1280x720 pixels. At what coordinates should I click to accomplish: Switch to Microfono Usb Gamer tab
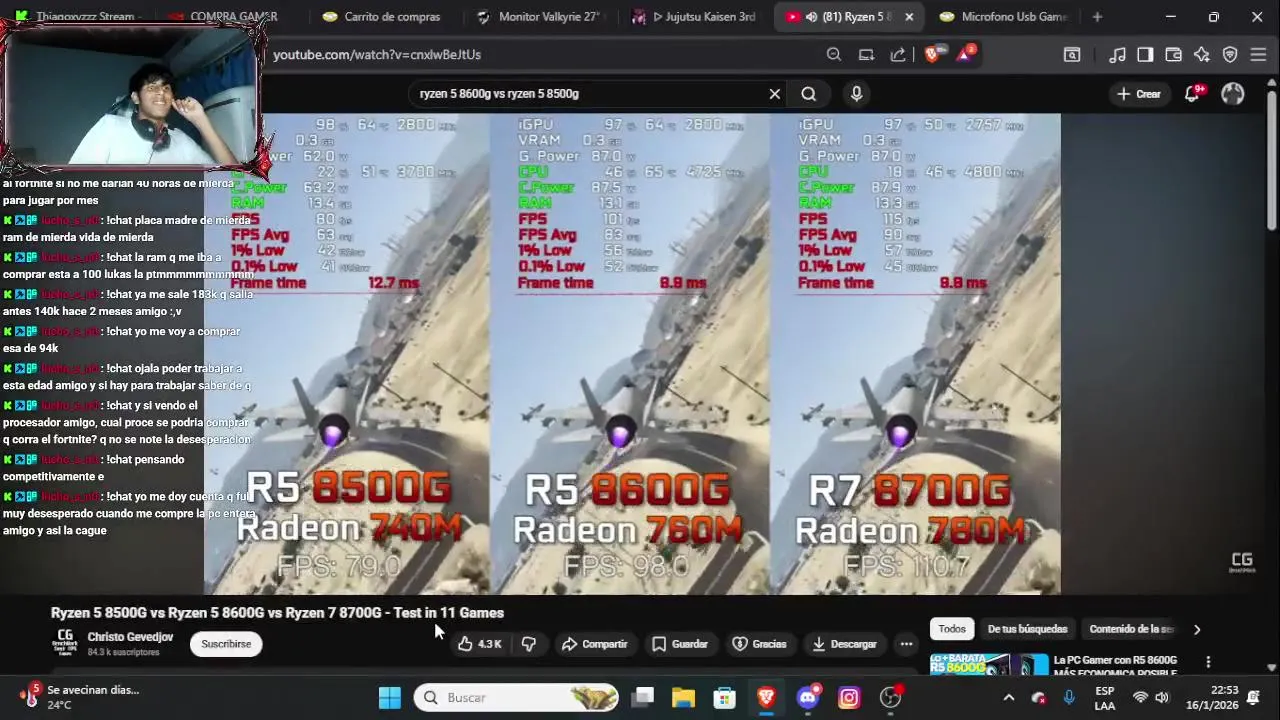coord(1004,17)
